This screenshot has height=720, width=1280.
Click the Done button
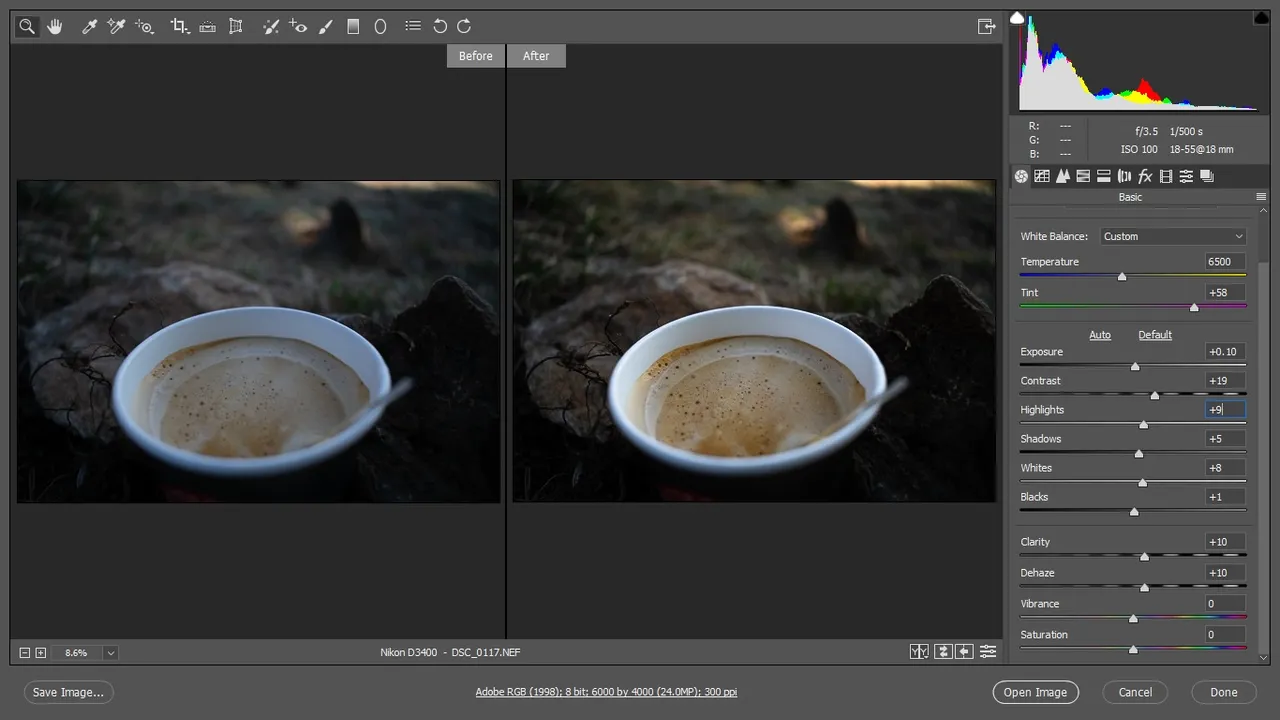(x=1224, y=692)
